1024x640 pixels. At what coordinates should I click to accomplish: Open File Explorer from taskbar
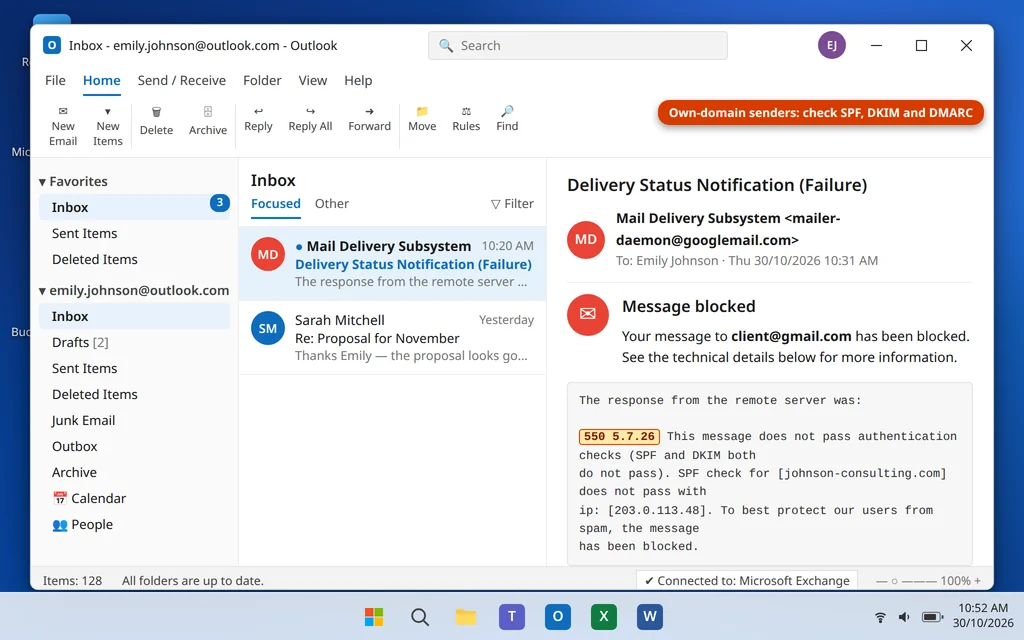[466, 616]
